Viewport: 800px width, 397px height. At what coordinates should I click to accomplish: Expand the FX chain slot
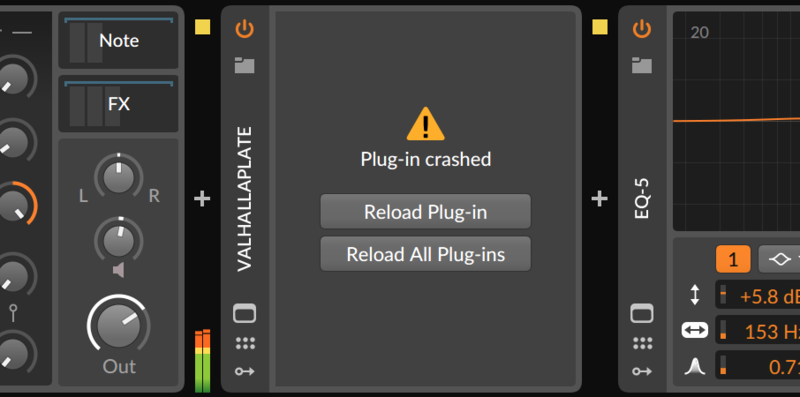click(x=118, y=104)
